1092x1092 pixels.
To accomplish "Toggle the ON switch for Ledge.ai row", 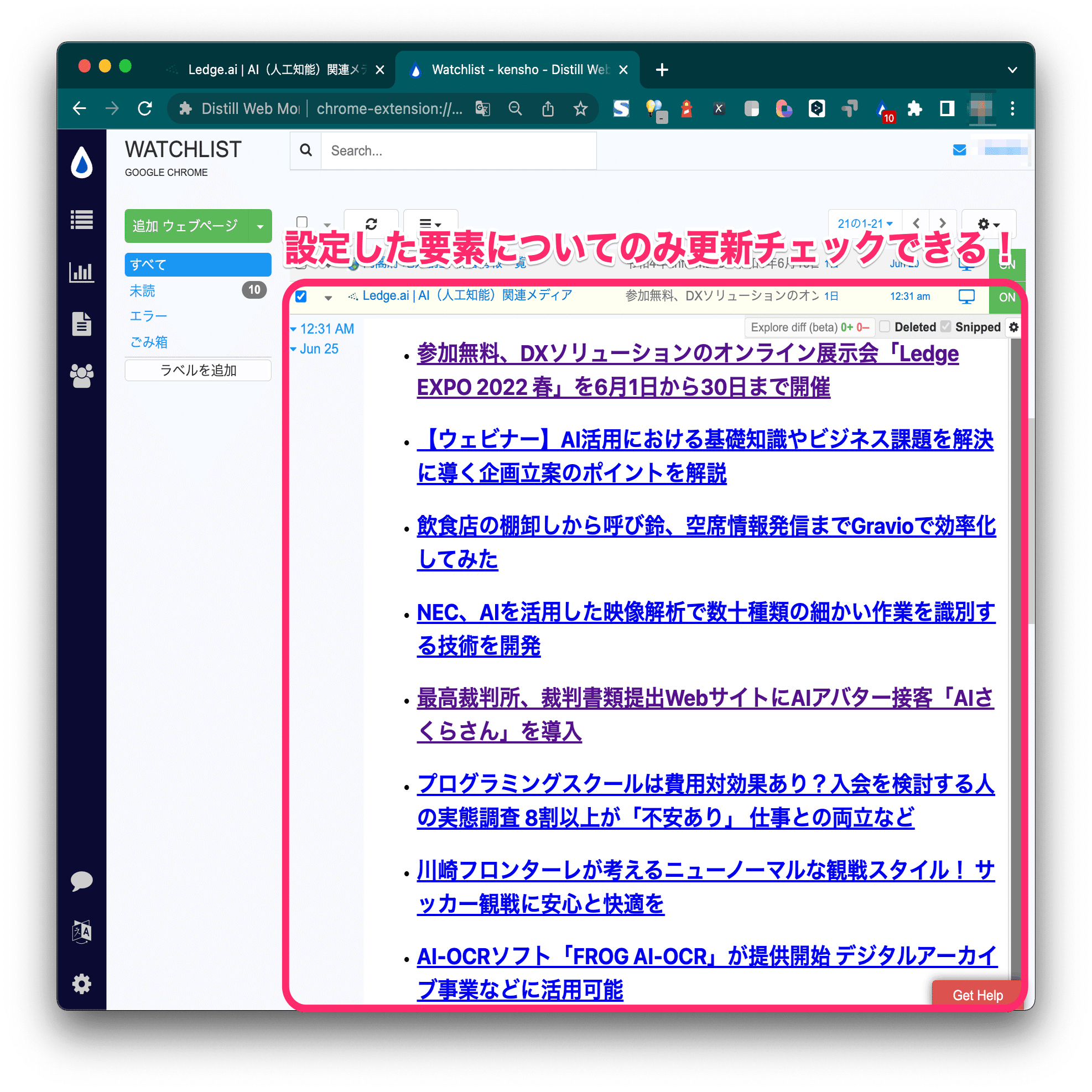I will (1007, 297).
